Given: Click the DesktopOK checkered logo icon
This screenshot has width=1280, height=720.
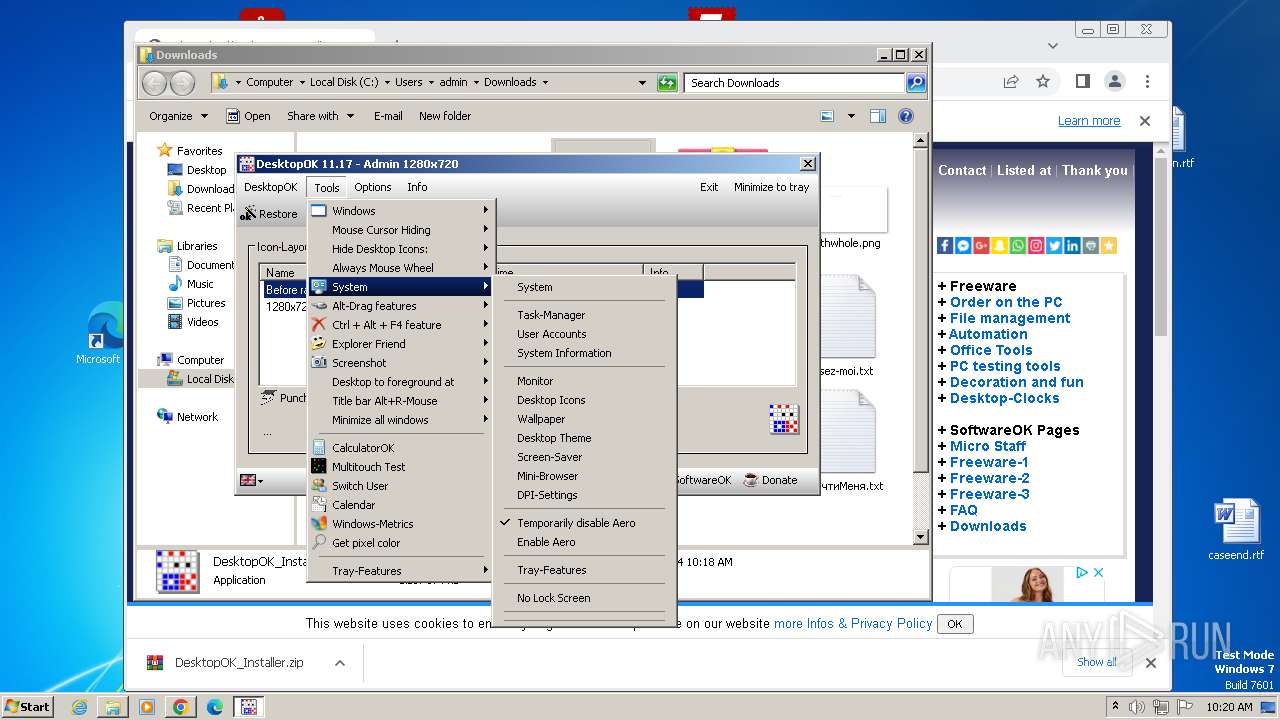Looking at the screenshot, I should click(x=784, y=419).
